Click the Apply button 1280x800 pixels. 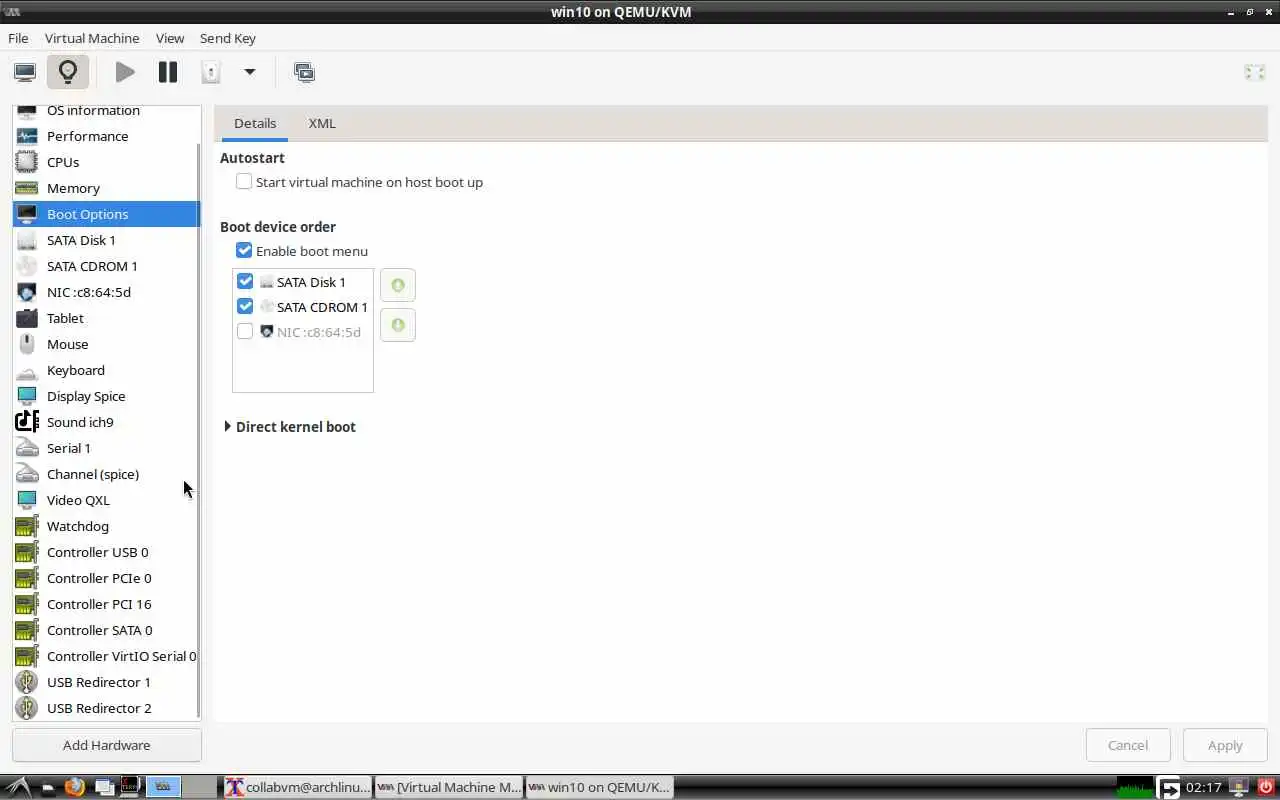coord(1225,745)
